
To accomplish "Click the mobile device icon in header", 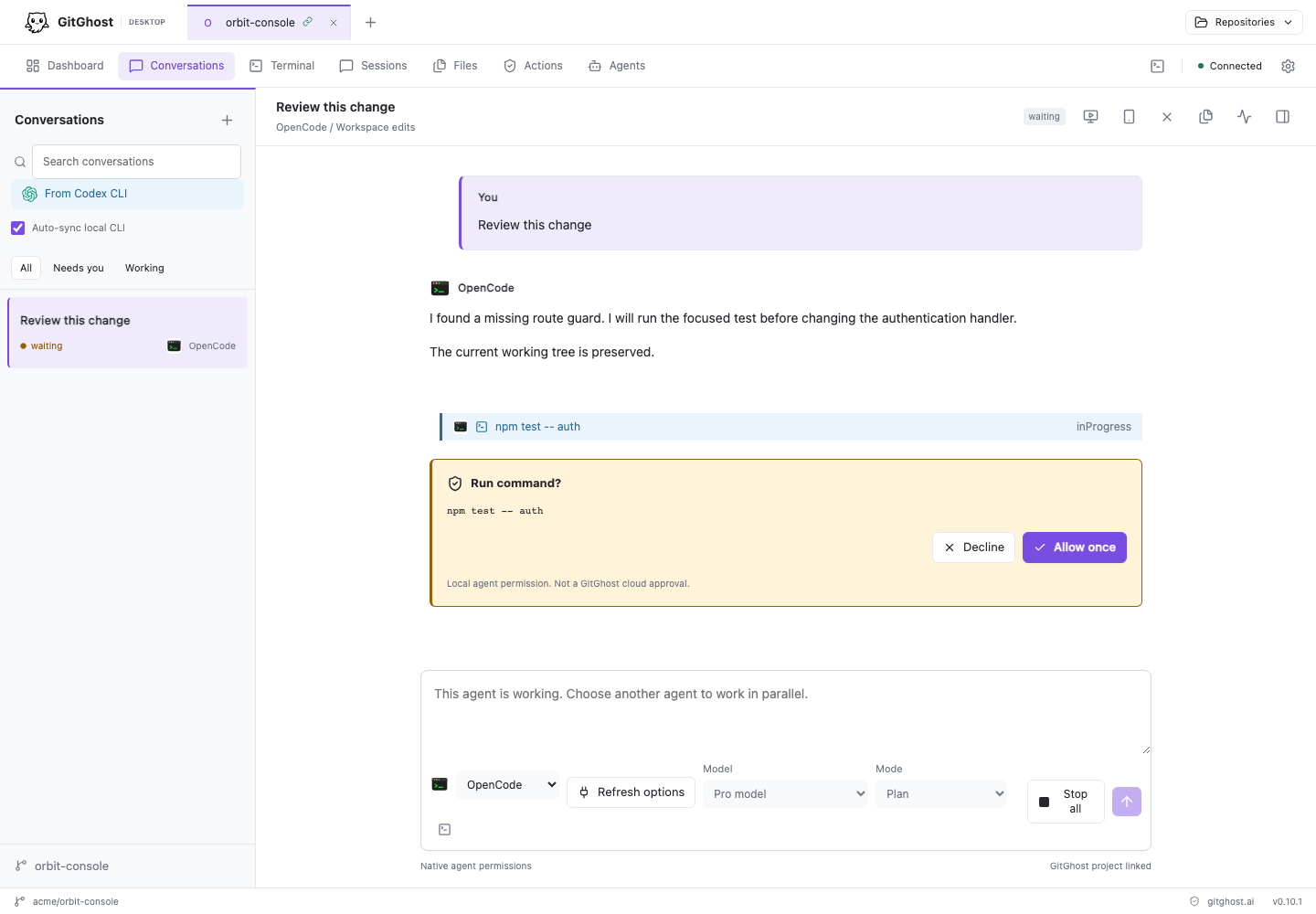I will [1129, 116].
